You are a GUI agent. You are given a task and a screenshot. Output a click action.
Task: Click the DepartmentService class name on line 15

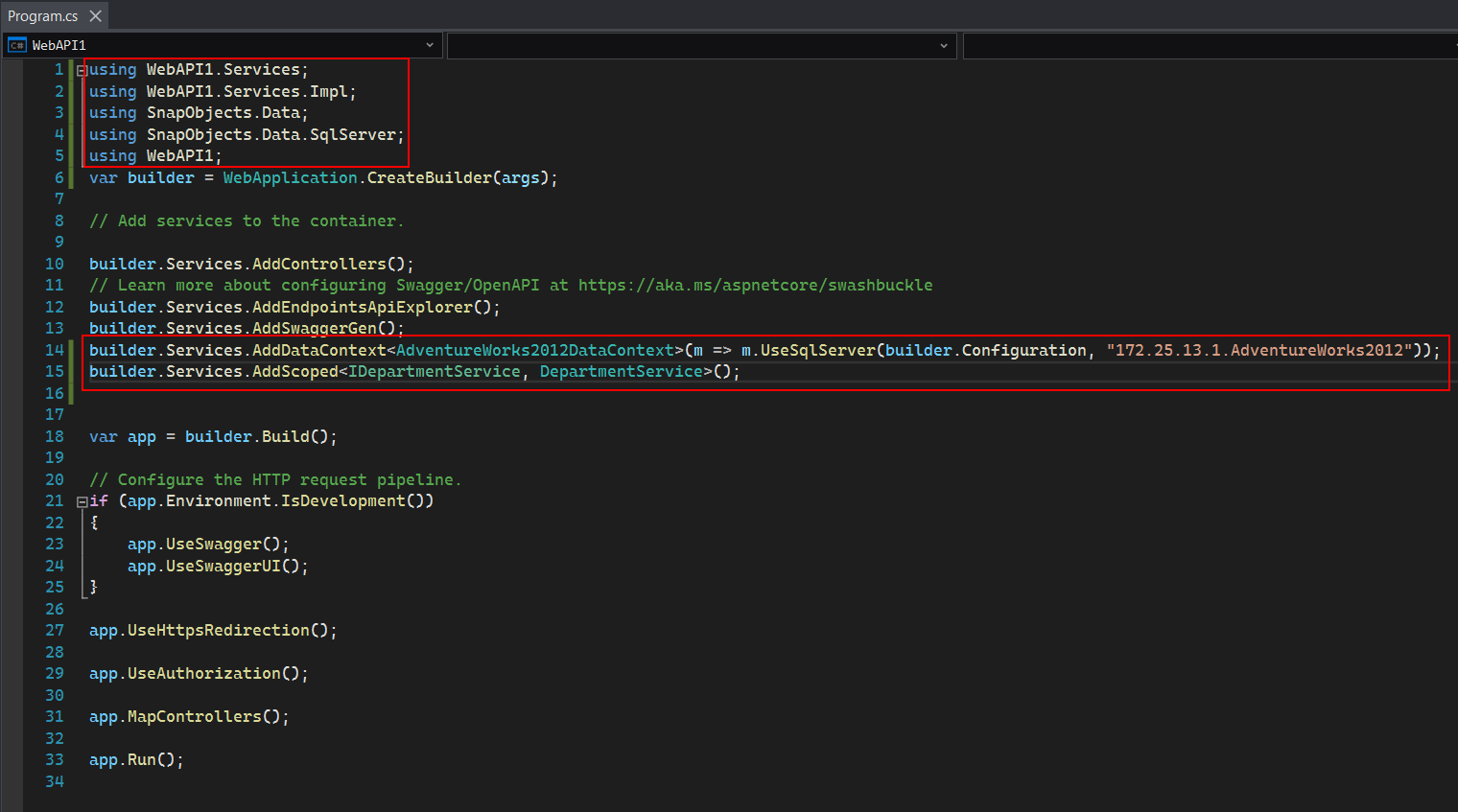(x=621, y=371)
